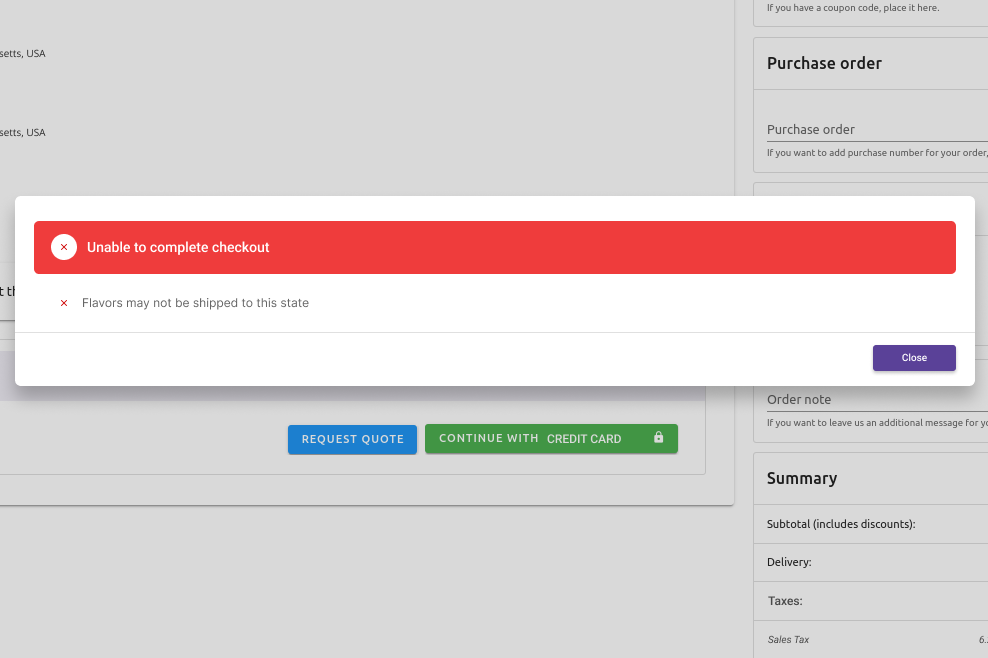This screenshot has height=658, width=988.
Task: Click the flavors shipping error message text
Action: pyautogui.click(x=196, y=303)
